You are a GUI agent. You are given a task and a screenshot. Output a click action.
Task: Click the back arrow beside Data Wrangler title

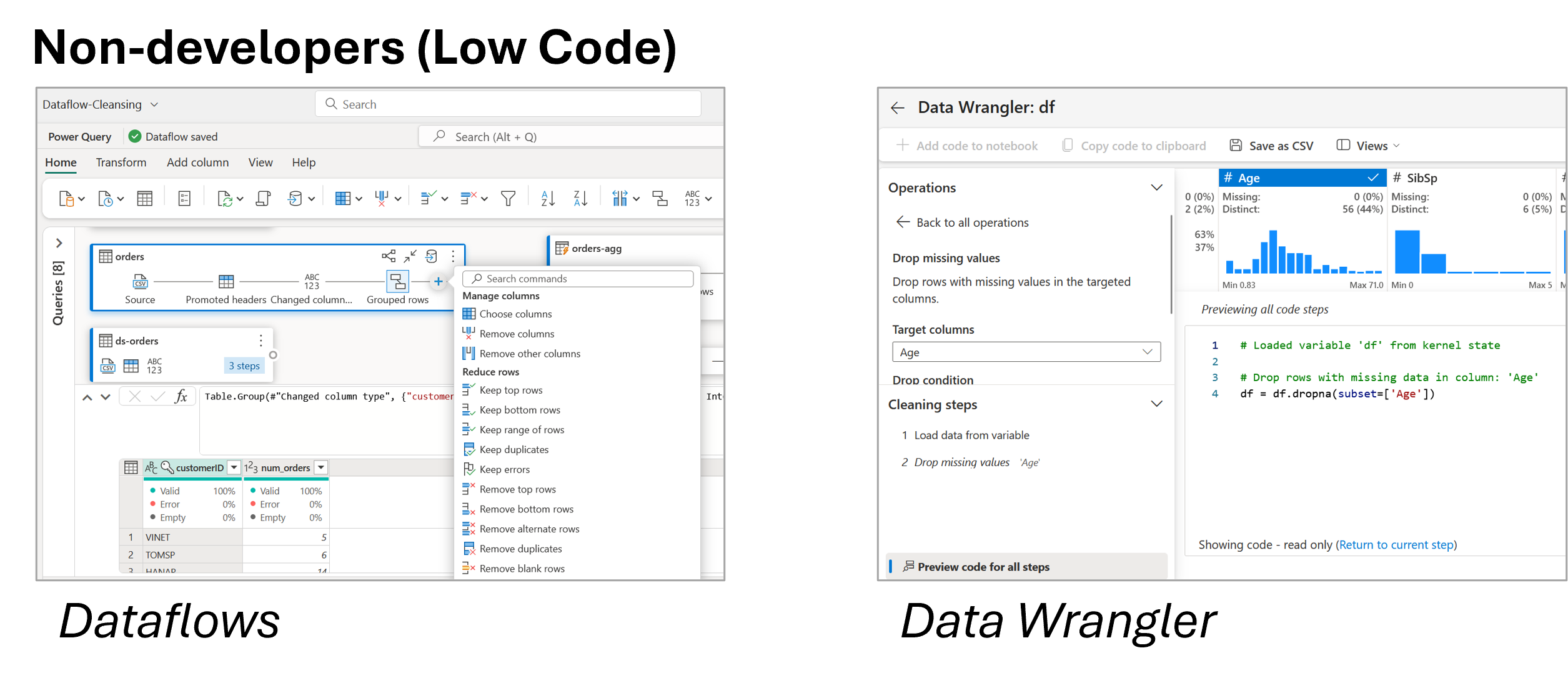point(898,108)
